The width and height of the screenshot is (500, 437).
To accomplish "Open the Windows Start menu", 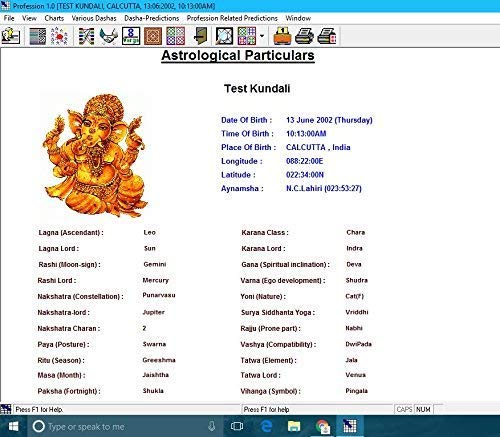I will point(13,426).
